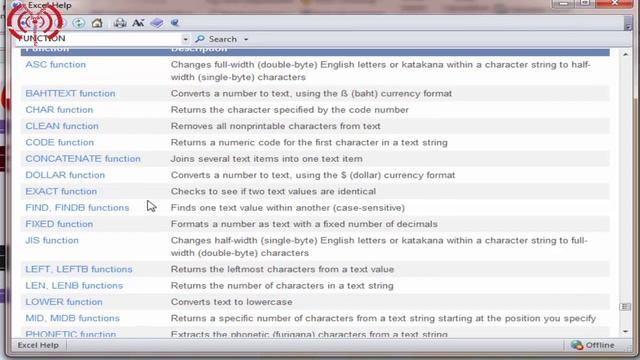Click text 'Returns the leftmost characters from a text value'

tap(282, 269)
